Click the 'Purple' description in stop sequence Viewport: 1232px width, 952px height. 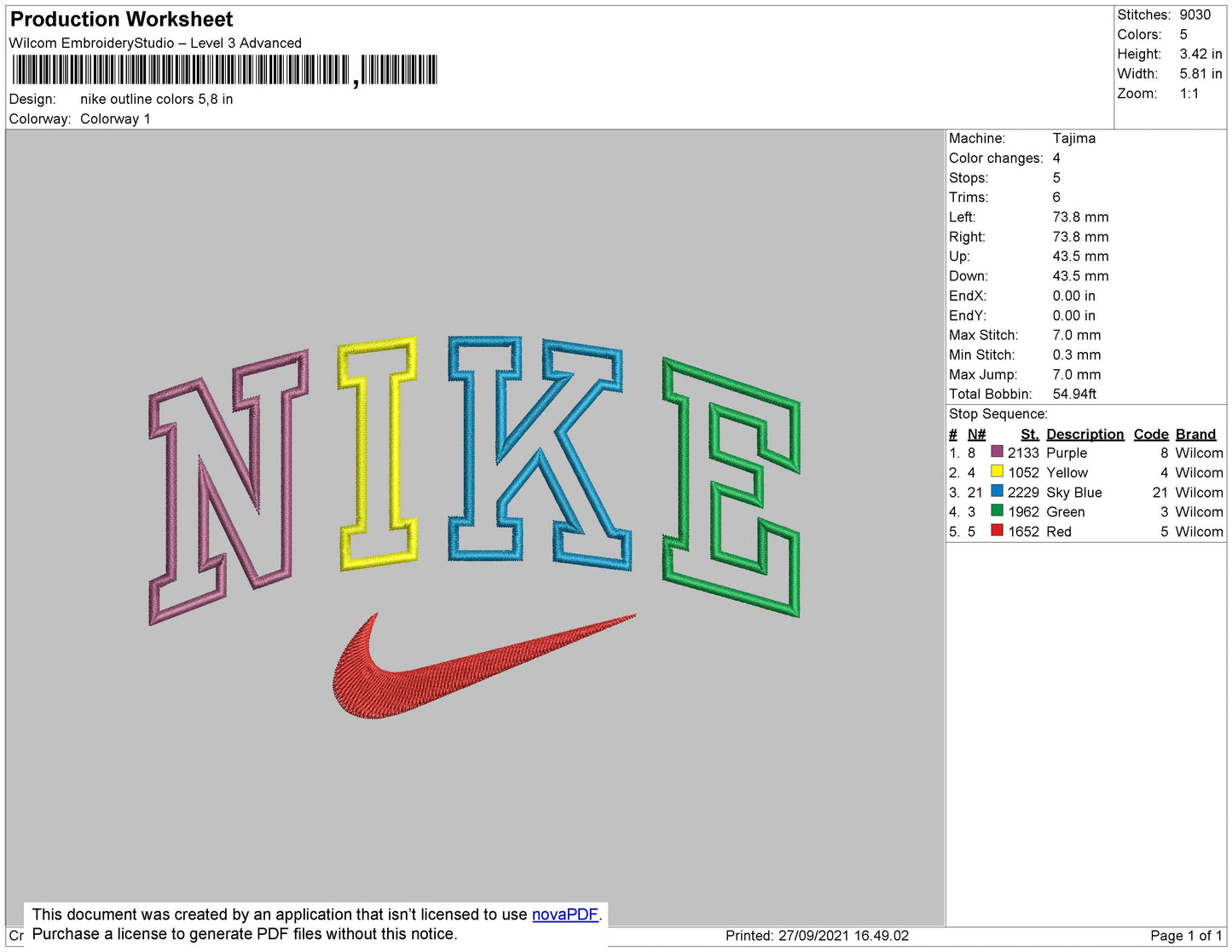click(1067, 453)
